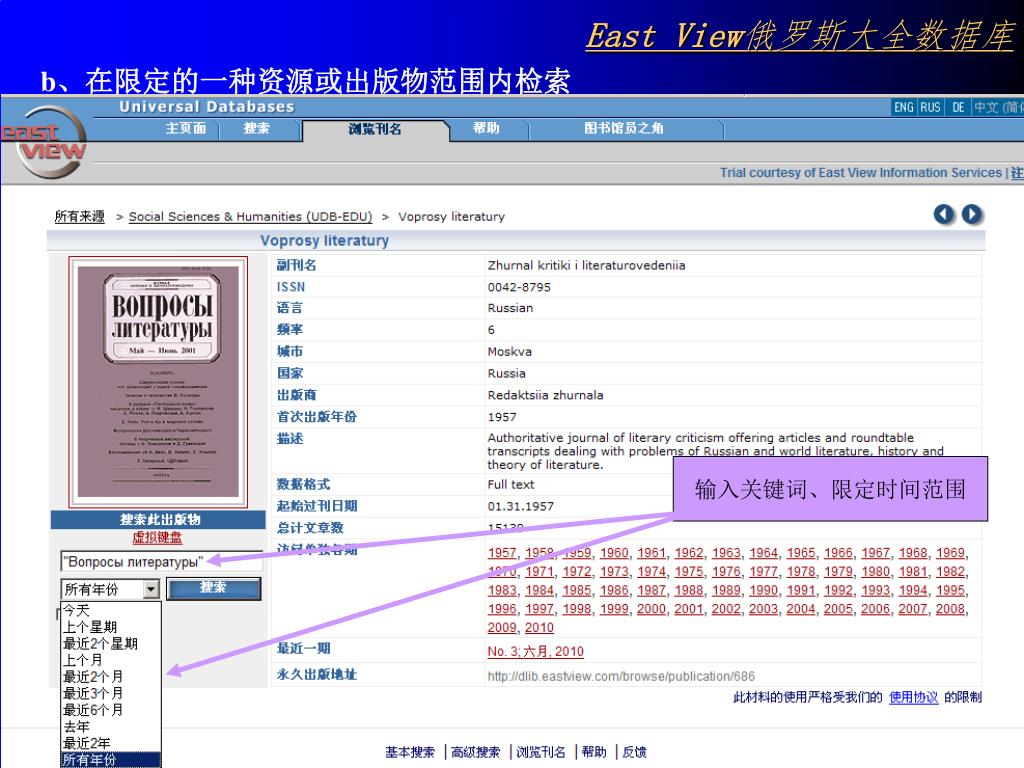Screen dimensions: 1024x768
Task: Click 基本搜索 in the footer
Action: click(x=410, y=752)
